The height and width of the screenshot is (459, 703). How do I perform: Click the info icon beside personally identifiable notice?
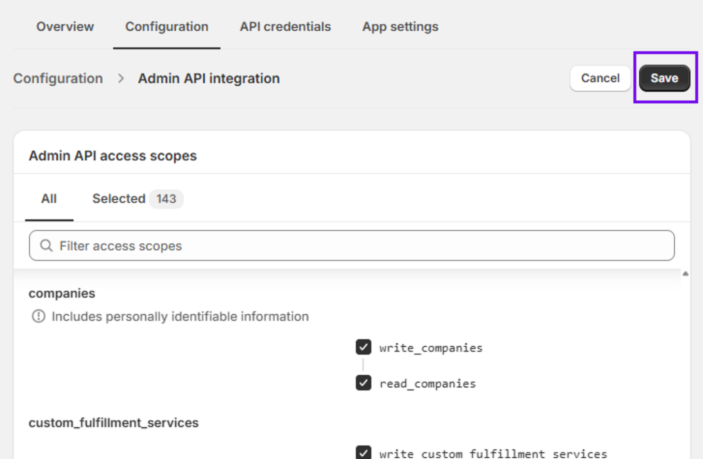tap(39, 316)
